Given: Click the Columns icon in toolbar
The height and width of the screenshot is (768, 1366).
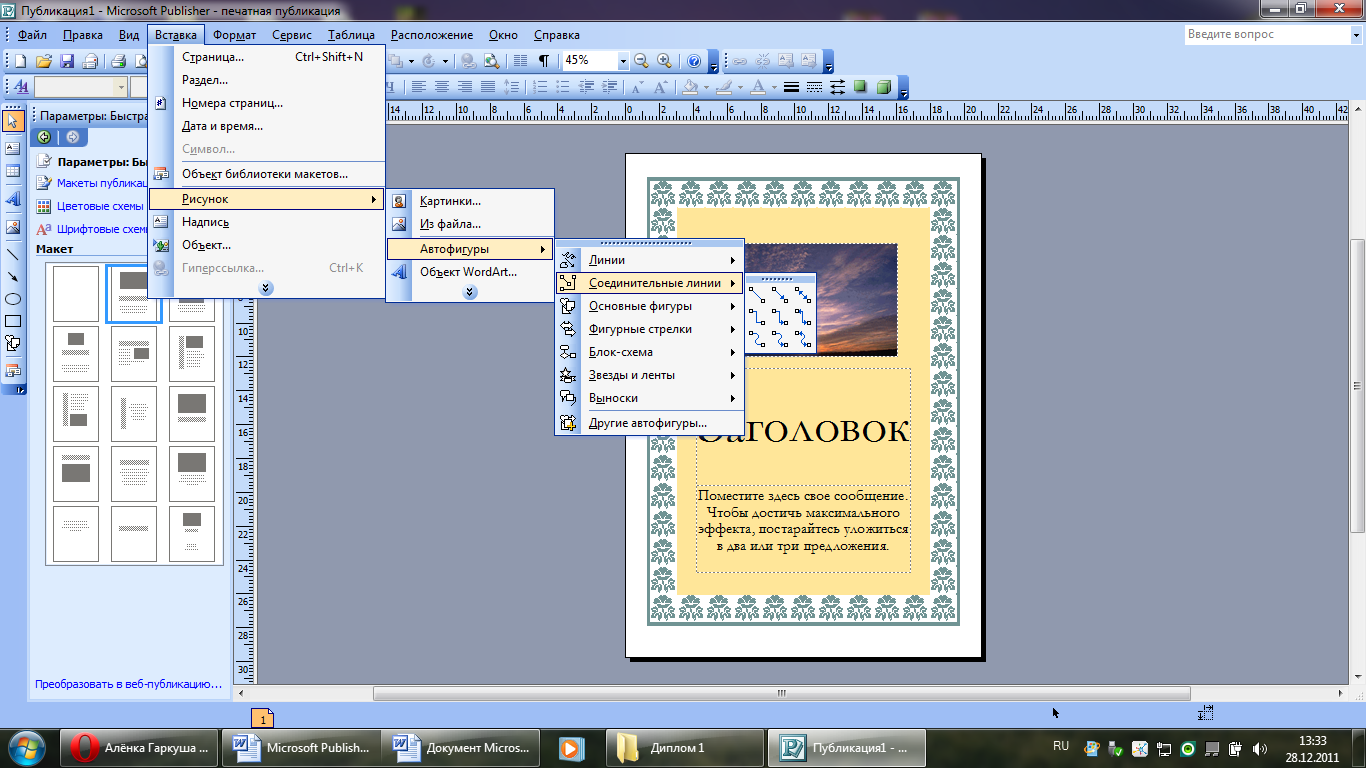Looking at the screenshot, I should (519, 61).
